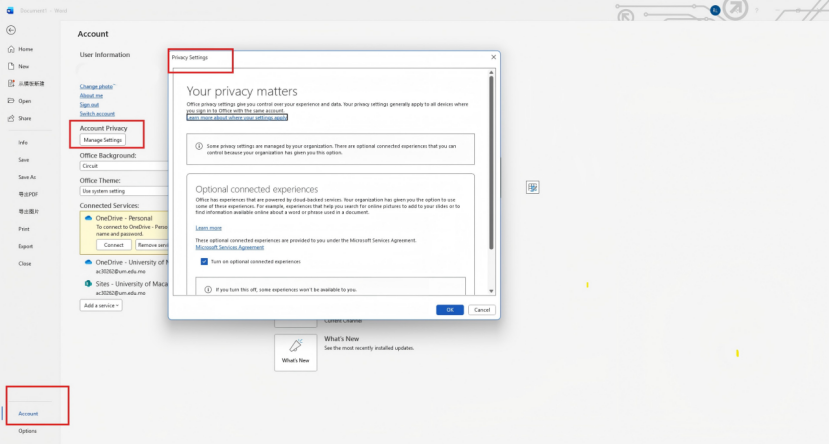Select Save in the backstage sidebar

coord(24,160)
